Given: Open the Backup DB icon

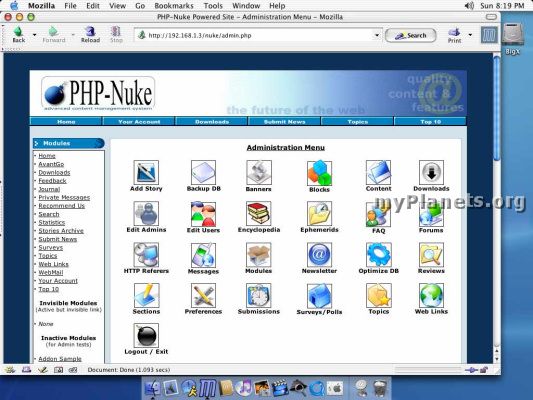Looking at the screenshot, I should 203,172.
